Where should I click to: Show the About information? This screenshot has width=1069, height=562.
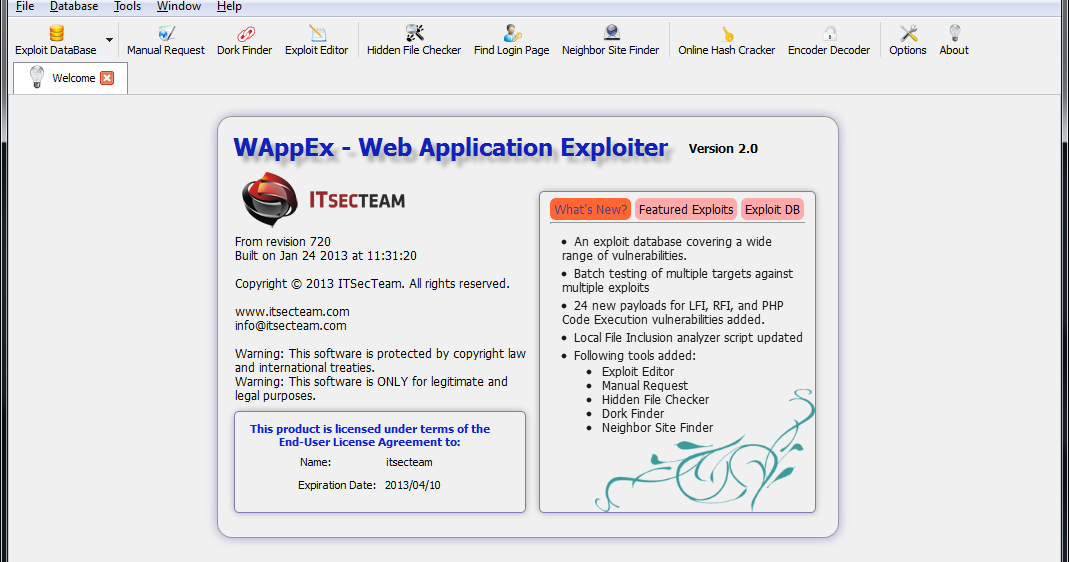coord(954,40)
